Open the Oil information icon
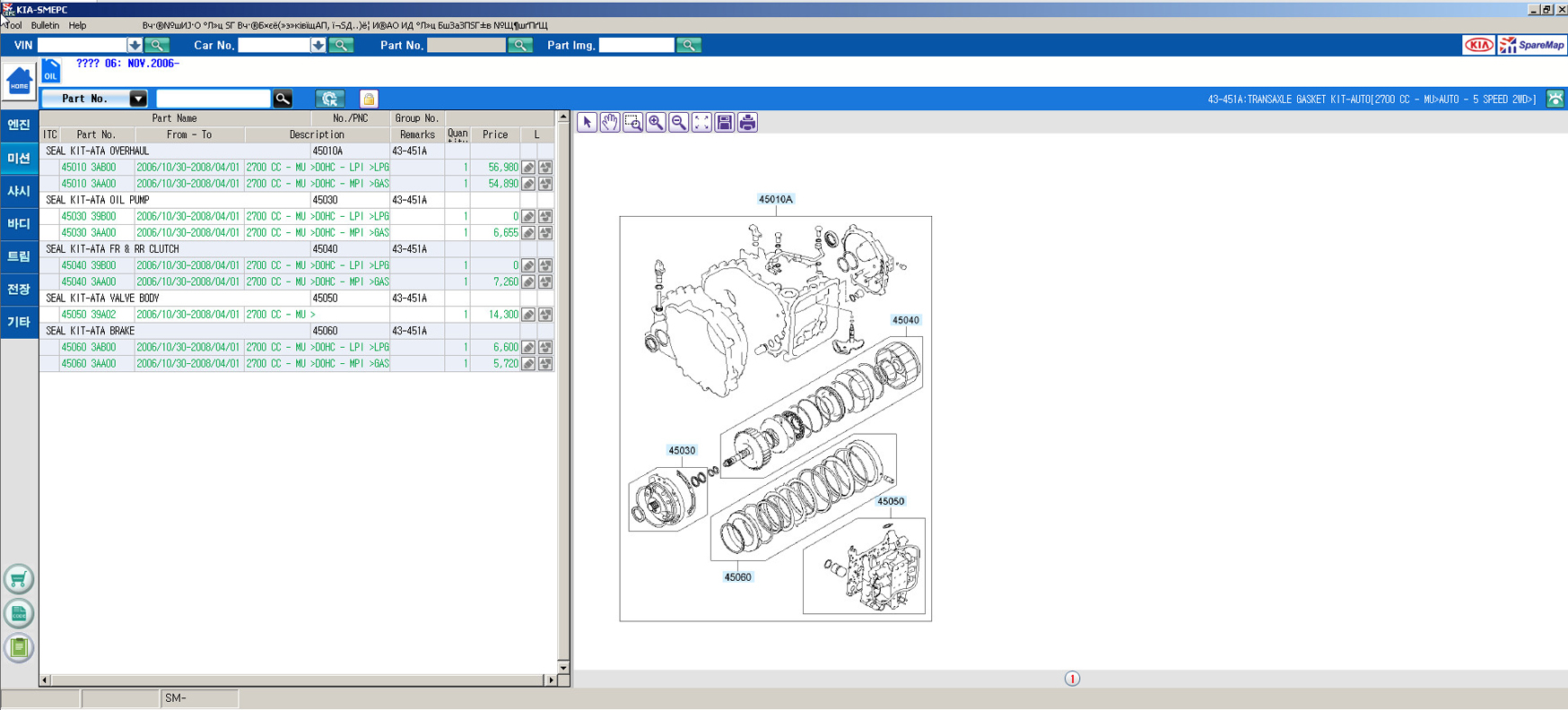Screen dimensions: 1568x710 51,72
